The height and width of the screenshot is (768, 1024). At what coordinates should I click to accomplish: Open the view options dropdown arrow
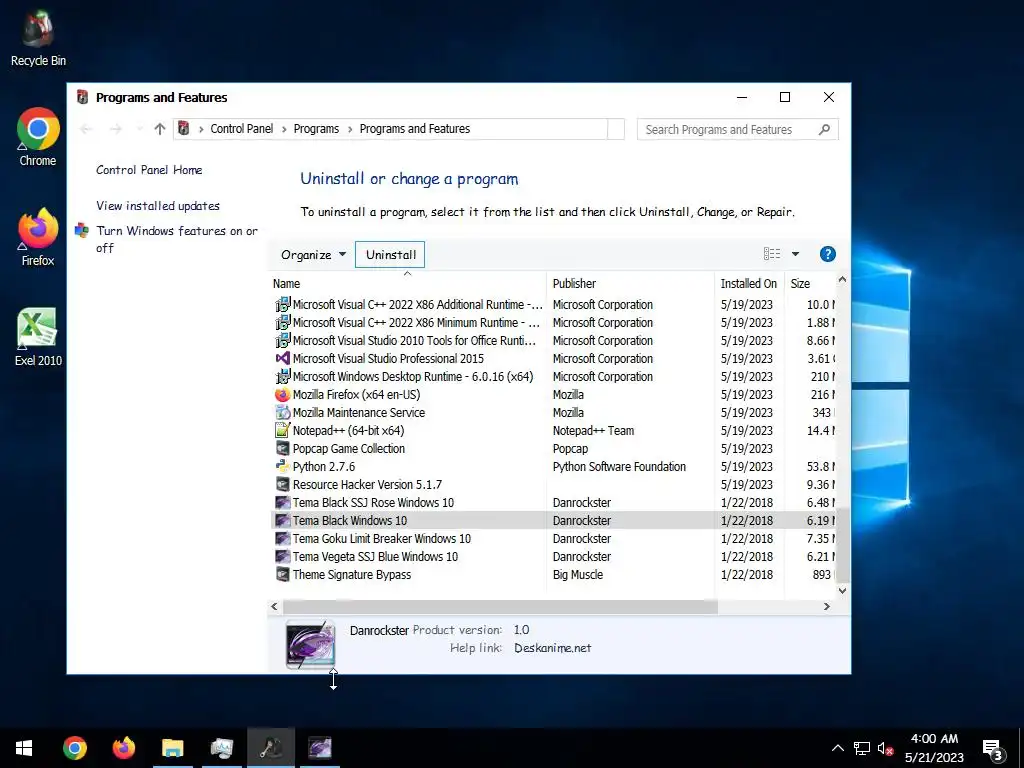click(x=795, y=254)
